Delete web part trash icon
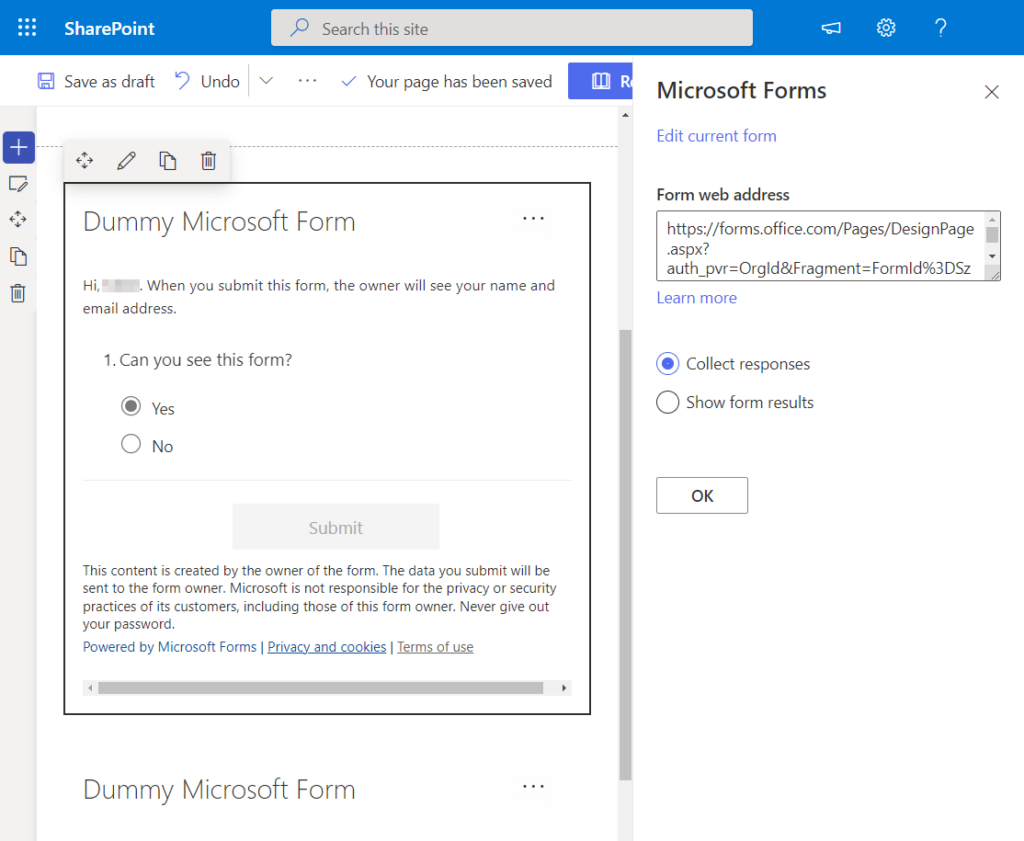1024x841 pixels. coord(208,161)
